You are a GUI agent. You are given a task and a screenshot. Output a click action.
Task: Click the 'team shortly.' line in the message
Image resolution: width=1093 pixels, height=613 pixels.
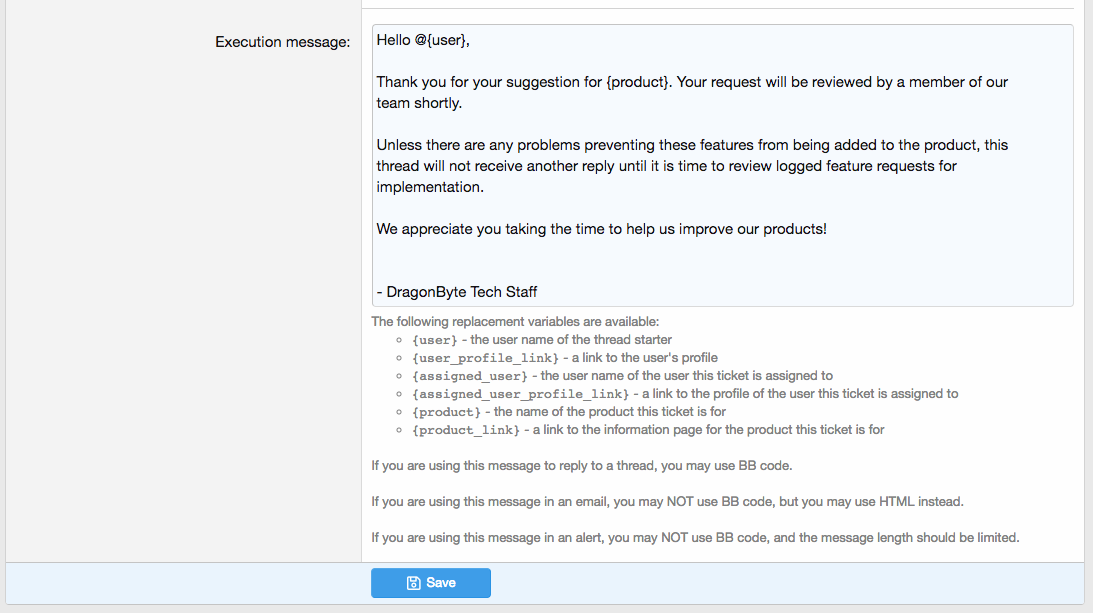(419, 103)
